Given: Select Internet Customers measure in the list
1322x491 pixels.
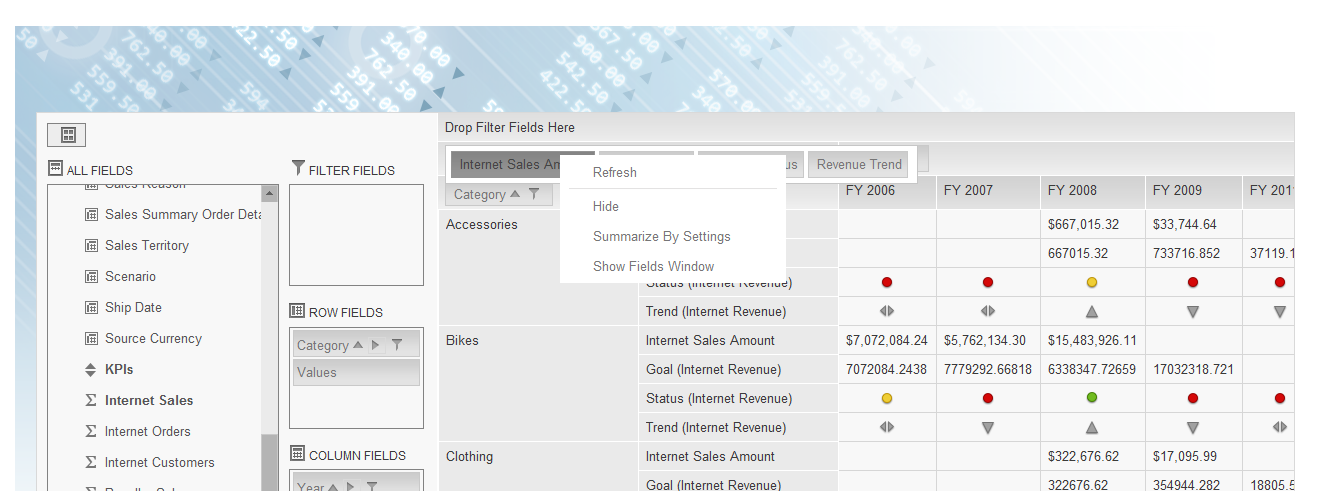Looking at the screenshot, I should [160, 462].
